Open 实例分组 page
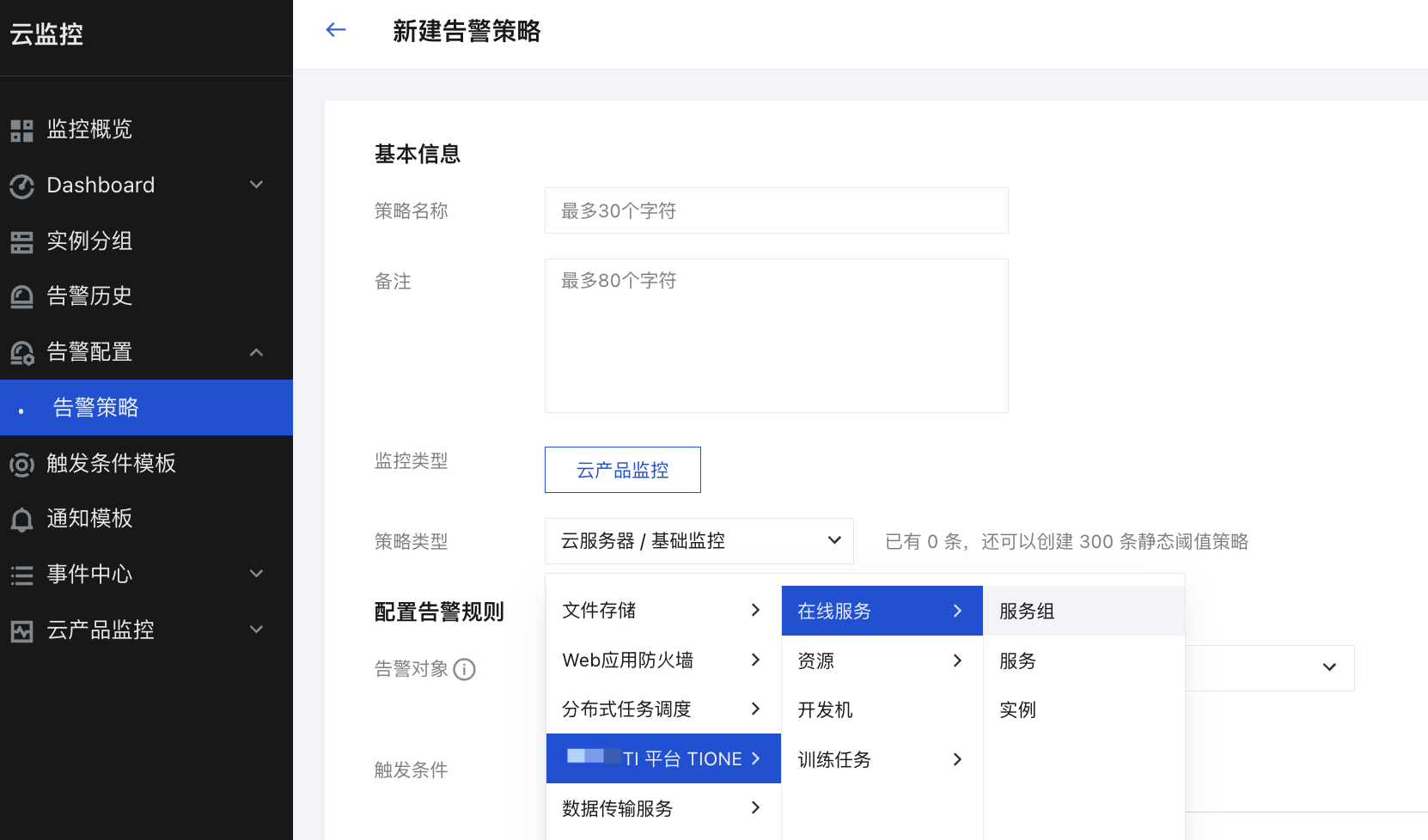 146,240
